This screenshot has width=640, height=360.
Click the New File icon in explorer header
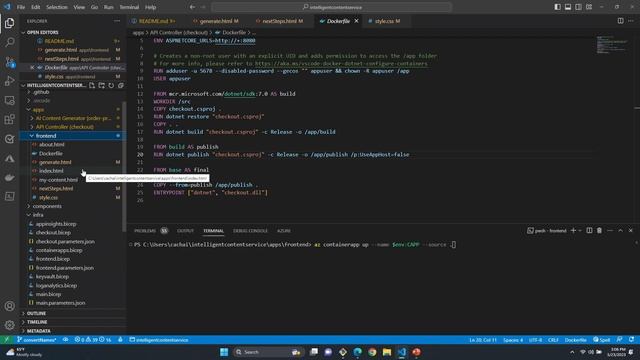click(x=92, y=85)
